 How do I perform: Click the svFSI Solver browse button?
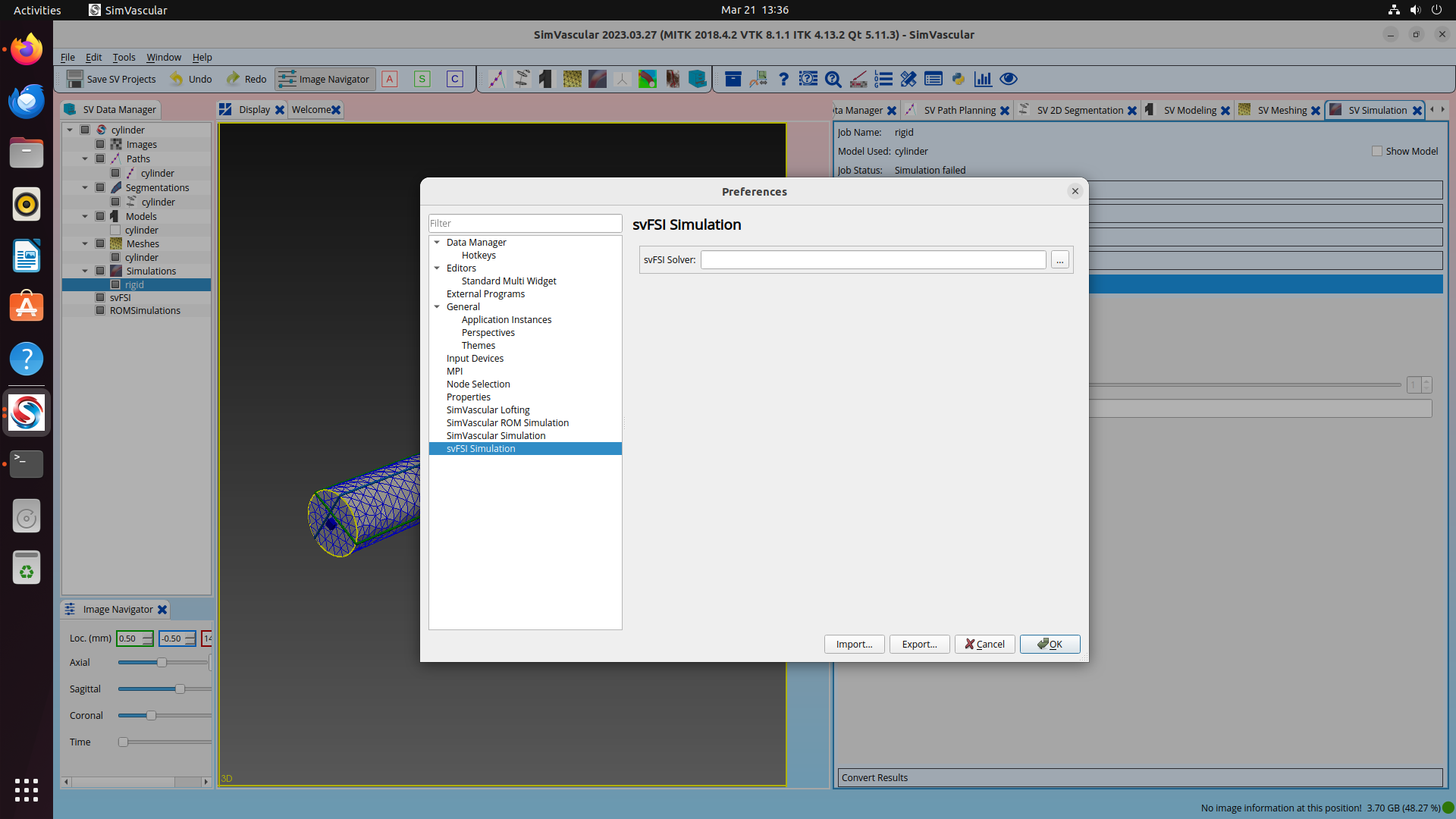(x=1060, y=260)
